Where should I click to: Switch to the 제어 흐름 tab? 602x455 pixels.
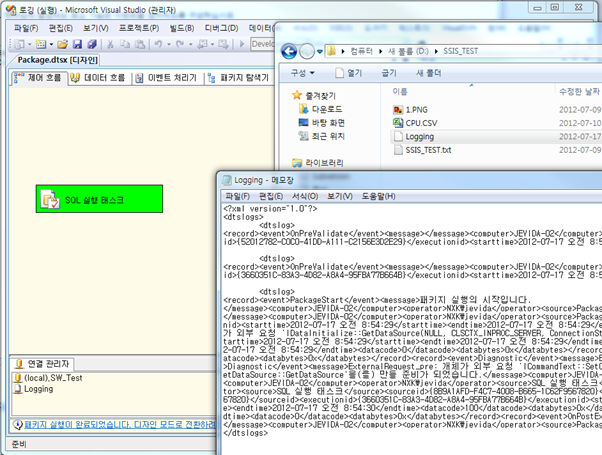coord(38,78)
